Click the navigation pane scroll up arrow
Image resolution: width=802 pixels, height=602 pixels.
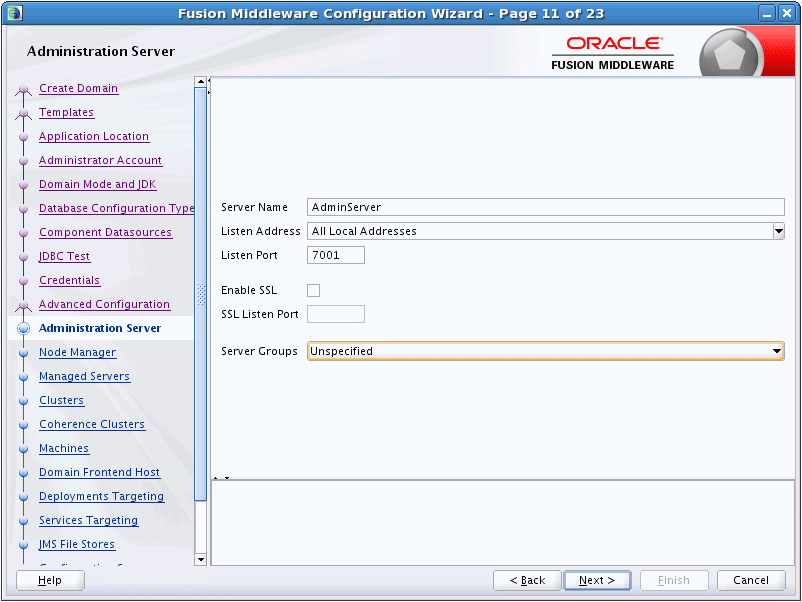click(x=200, y=82)
